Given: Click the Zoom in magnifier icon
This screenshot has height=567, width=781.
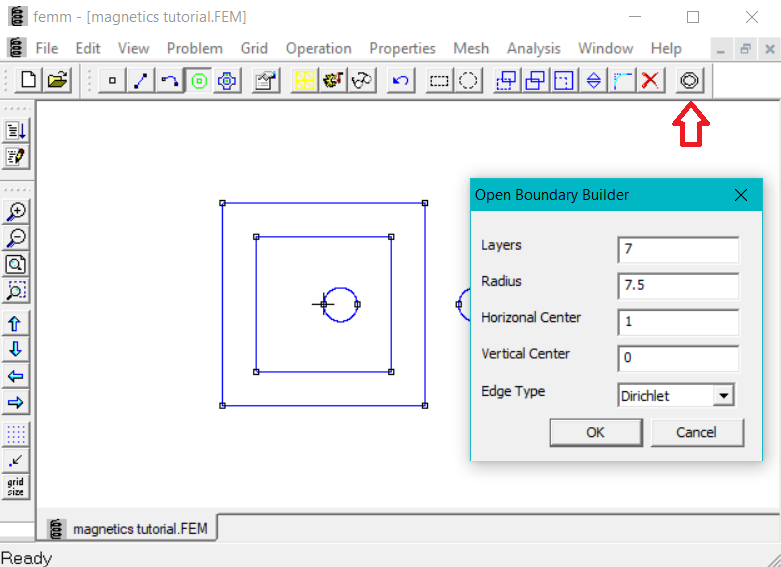Looking at the screenshot, I should 16,211.
